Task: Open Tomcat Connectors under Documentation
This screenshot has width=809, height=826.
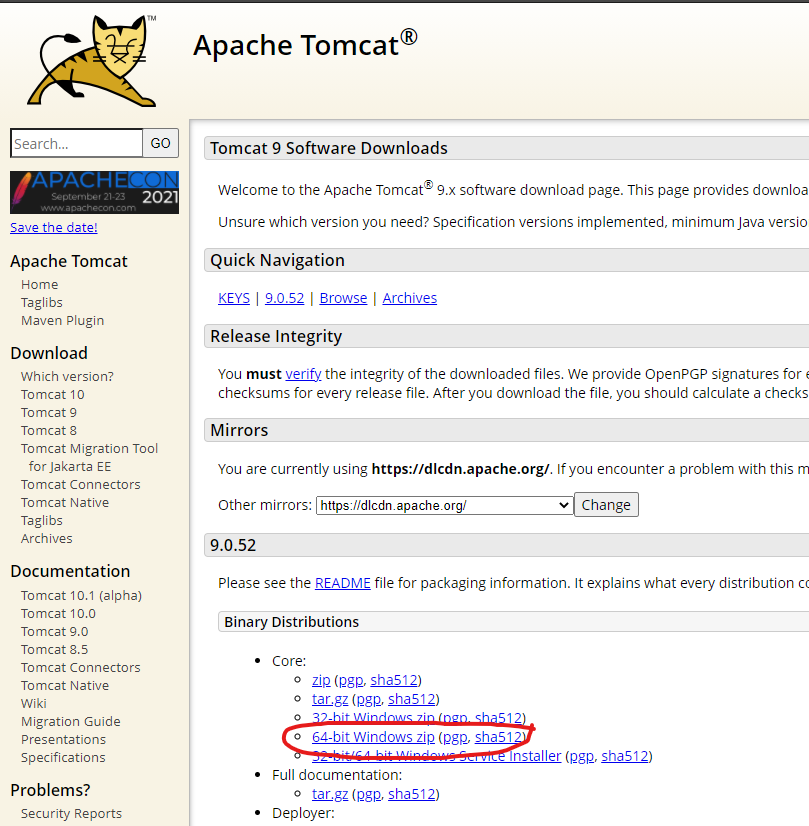Action: [x=81, y=667]
